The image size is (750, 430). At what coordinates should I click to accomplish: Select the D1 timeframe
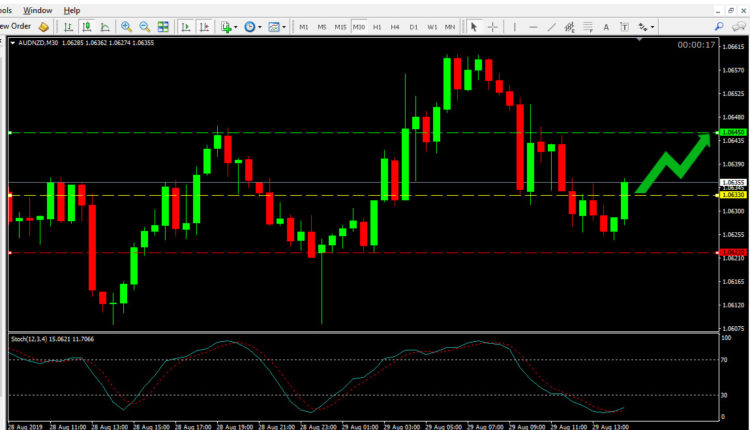tap(414, 27)
